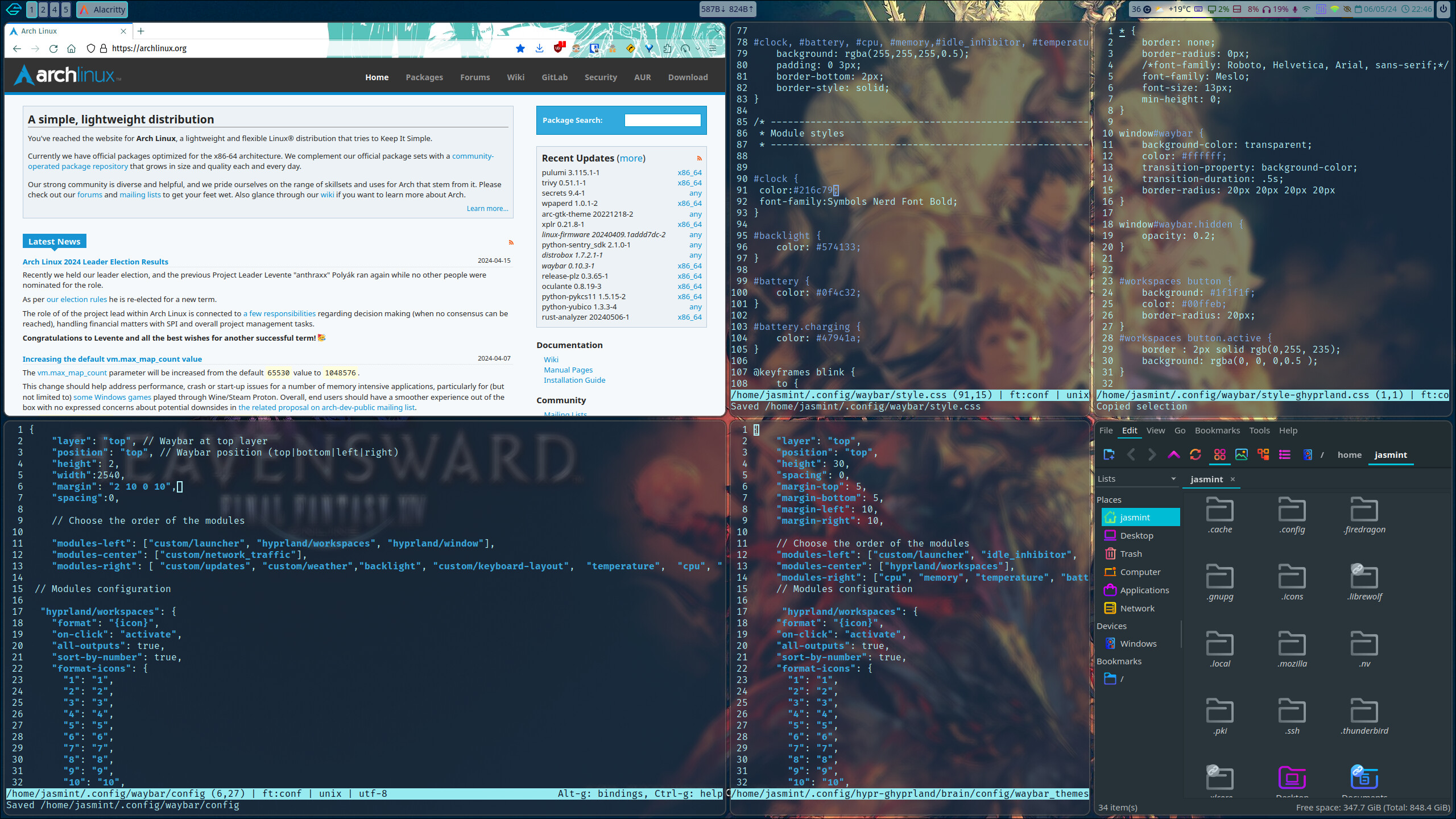Switch to detailed list view in file manager

[1284, 454]
